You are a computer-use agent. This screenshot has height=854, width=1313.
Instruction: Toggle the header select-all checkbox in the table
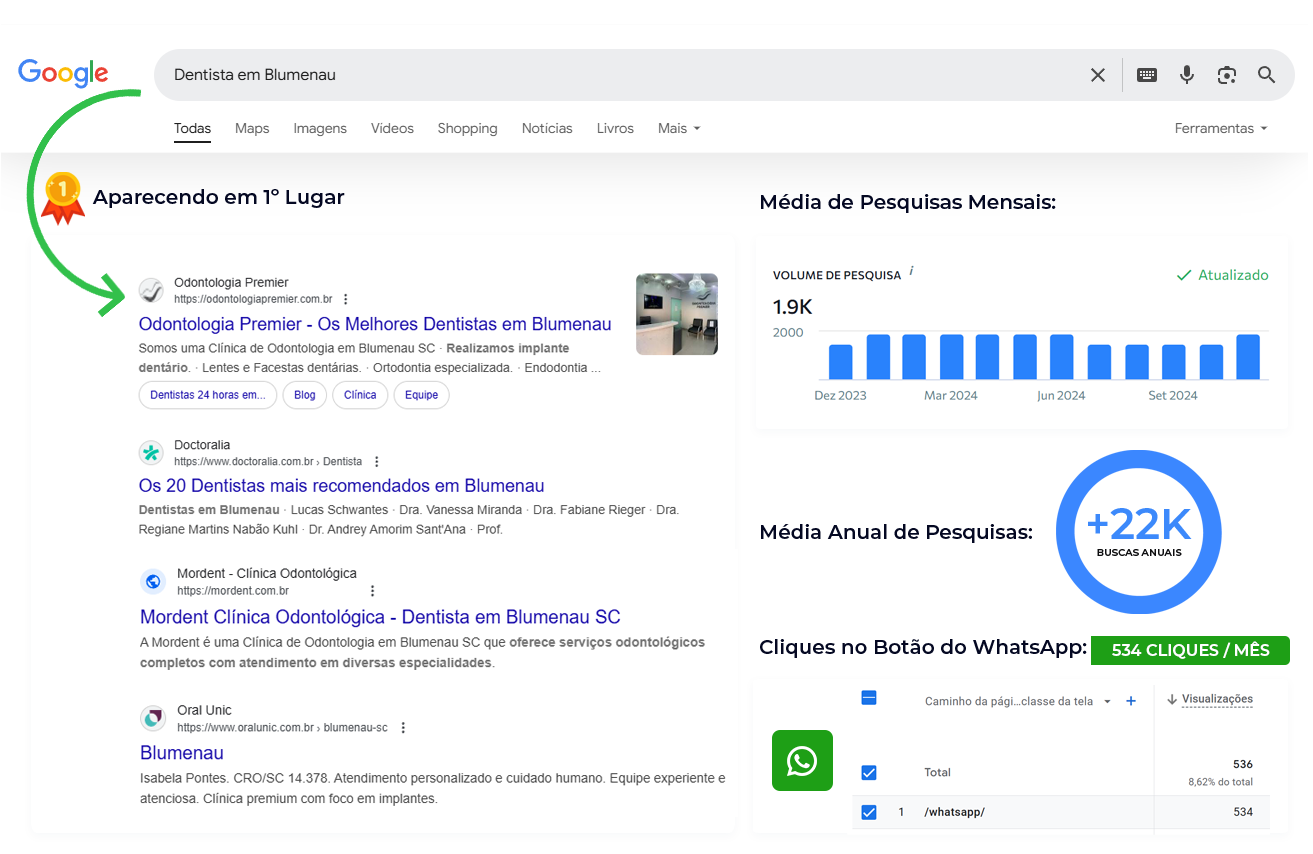pyautogui.click(x=869, y=698)
